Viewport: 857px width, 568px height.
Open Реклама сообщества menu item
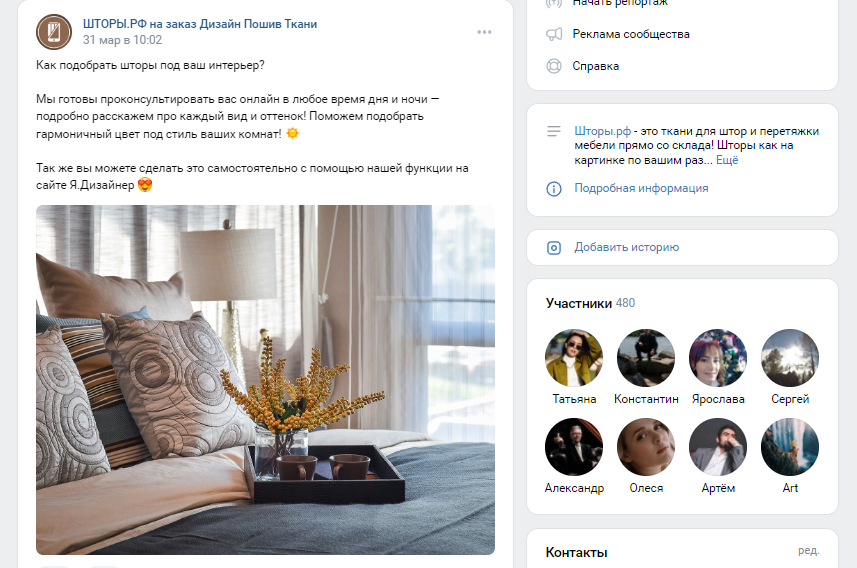tap(631, 34)
